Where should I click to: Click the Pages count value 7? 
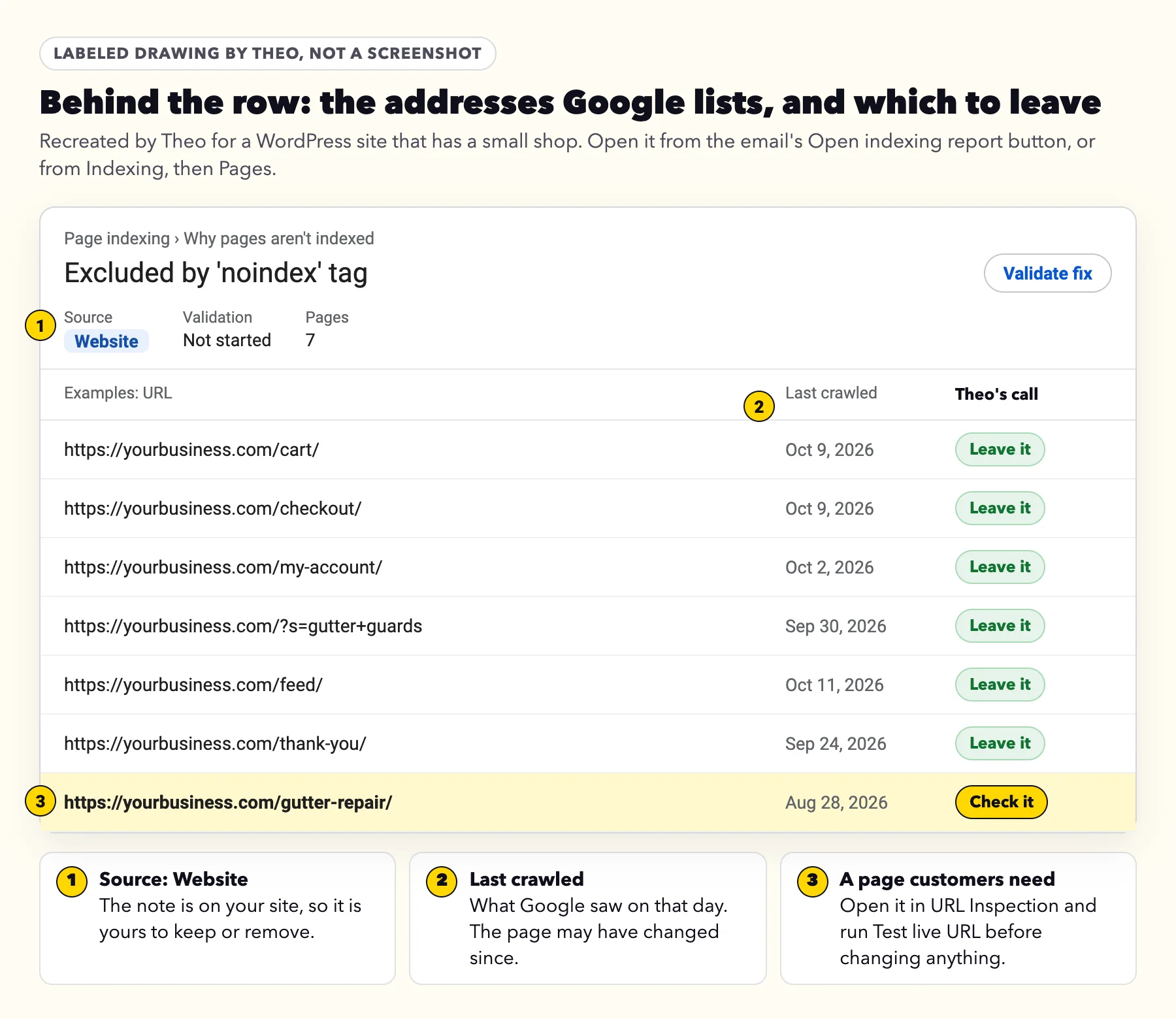click(x=310, y=340)
